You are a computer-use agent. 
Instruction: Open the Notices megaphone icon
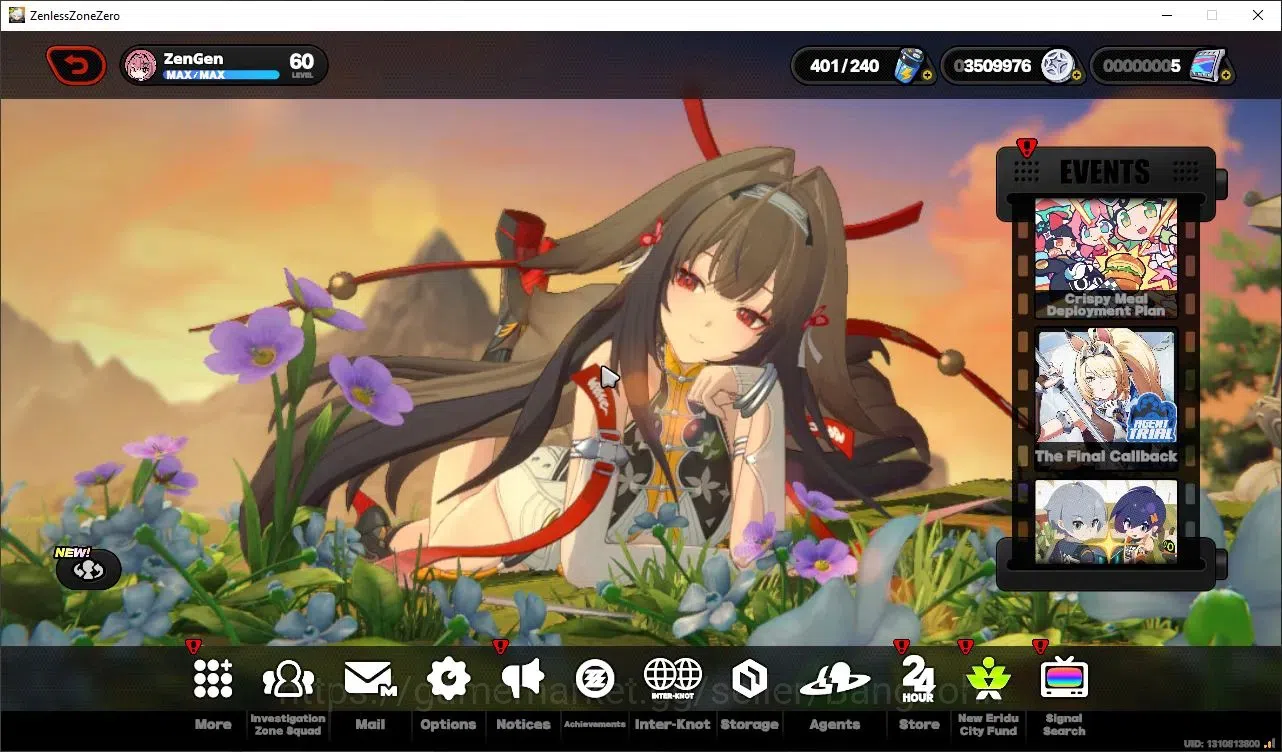523,679
